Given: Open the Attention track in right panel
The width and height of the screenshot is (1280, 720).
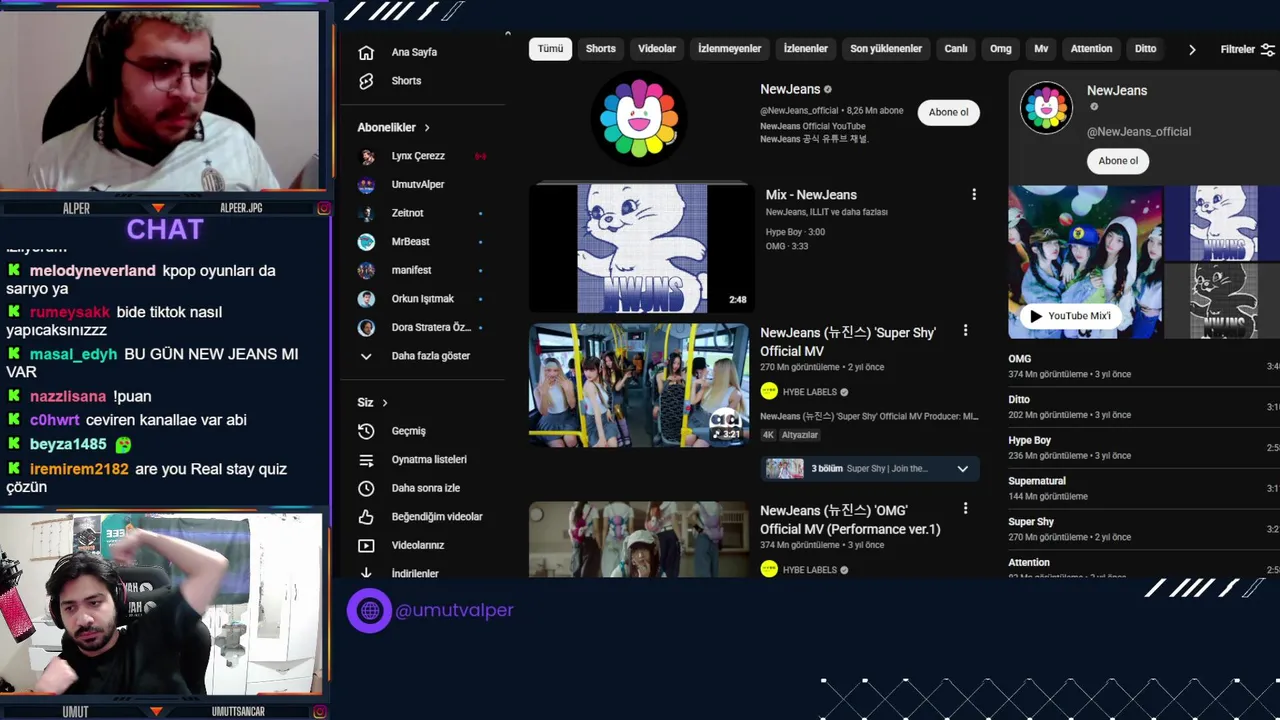Looking at the screenshot, I should coord(1144,567).
